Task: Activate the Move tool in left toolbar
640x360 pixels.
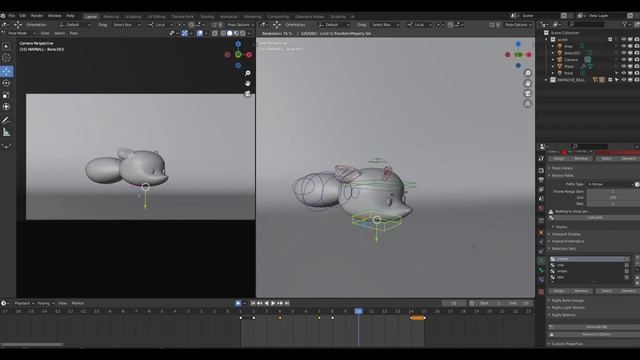Action: click(x=6, y=71)
